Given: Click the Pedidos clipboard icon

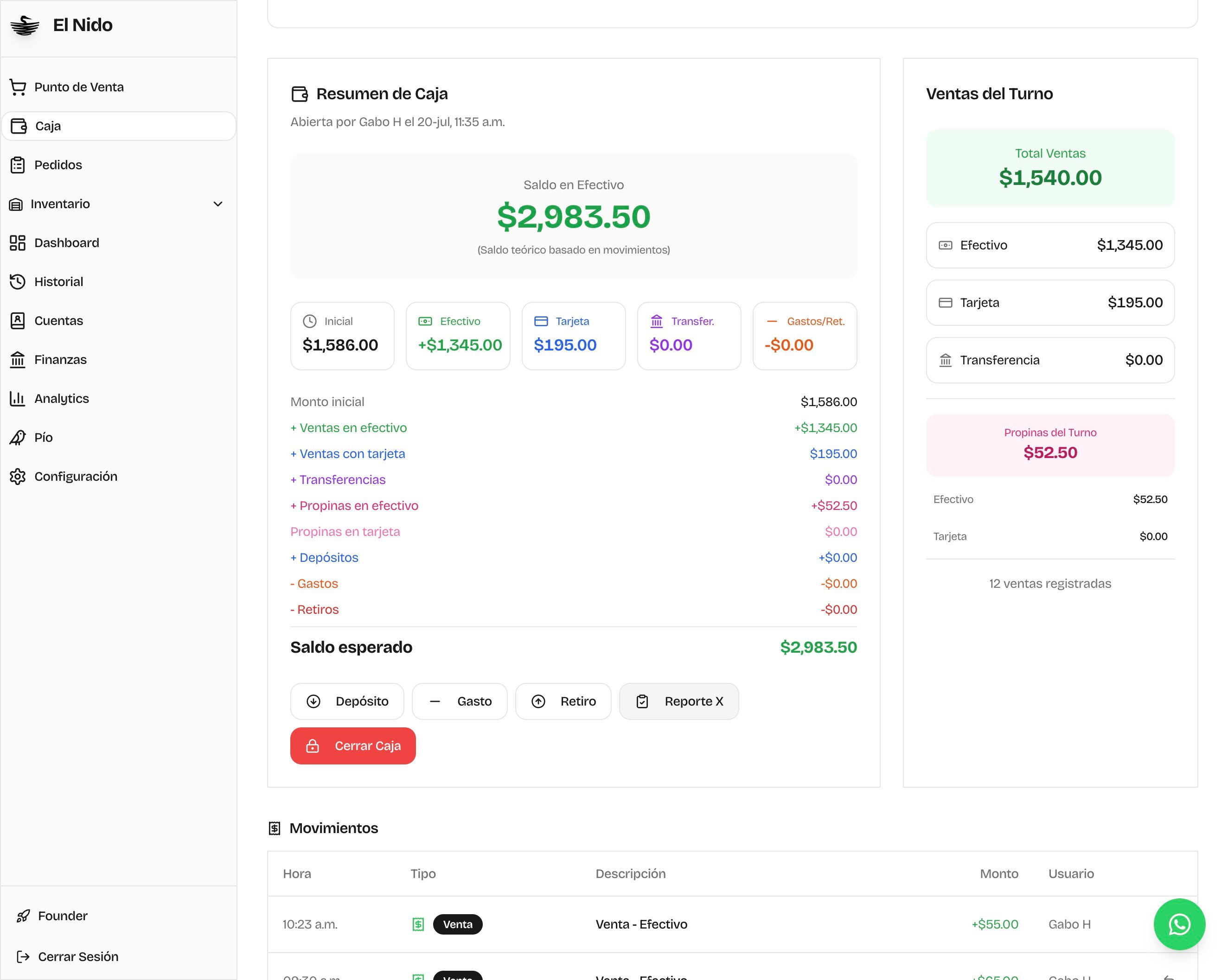Looking at the screenshot, I should click(18, 165).
